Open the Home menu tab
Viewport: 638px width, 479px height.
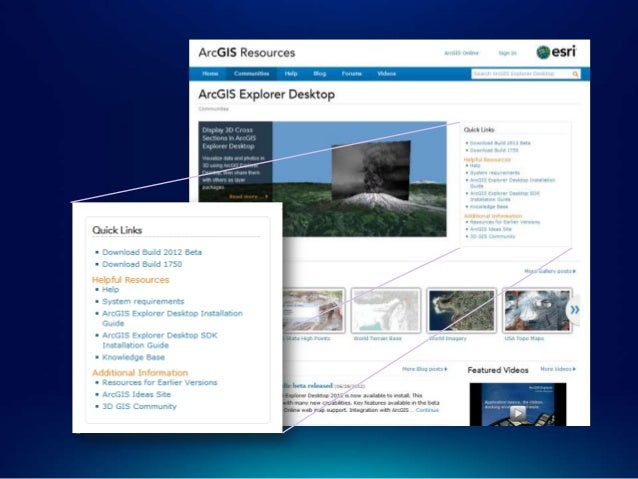(x=210, y=74)
